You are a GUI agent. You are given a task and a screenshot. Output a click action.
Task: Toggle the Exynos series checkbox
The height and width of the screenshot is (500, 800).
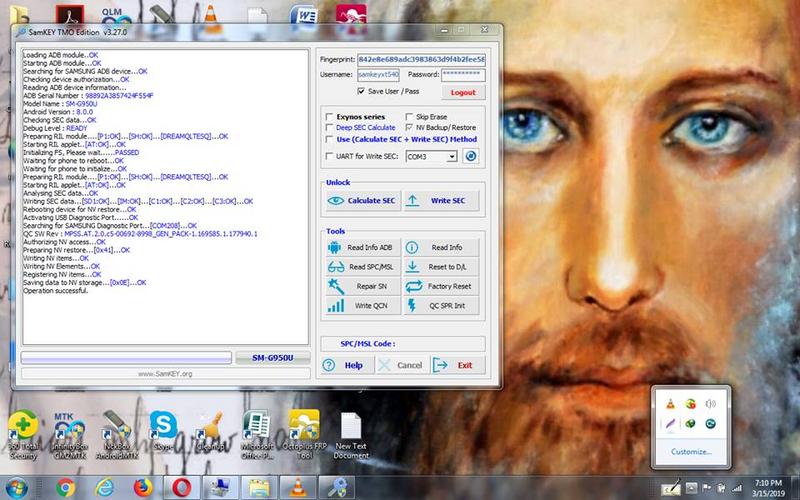tap(330, 117)
